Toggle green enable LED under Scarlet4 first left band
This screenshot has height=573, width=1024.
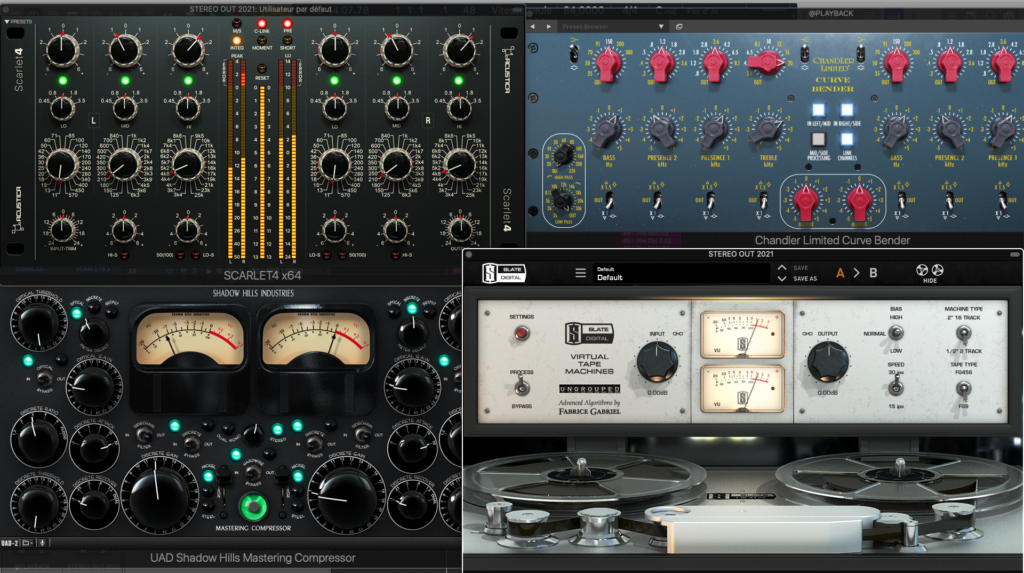pos(63,81)
